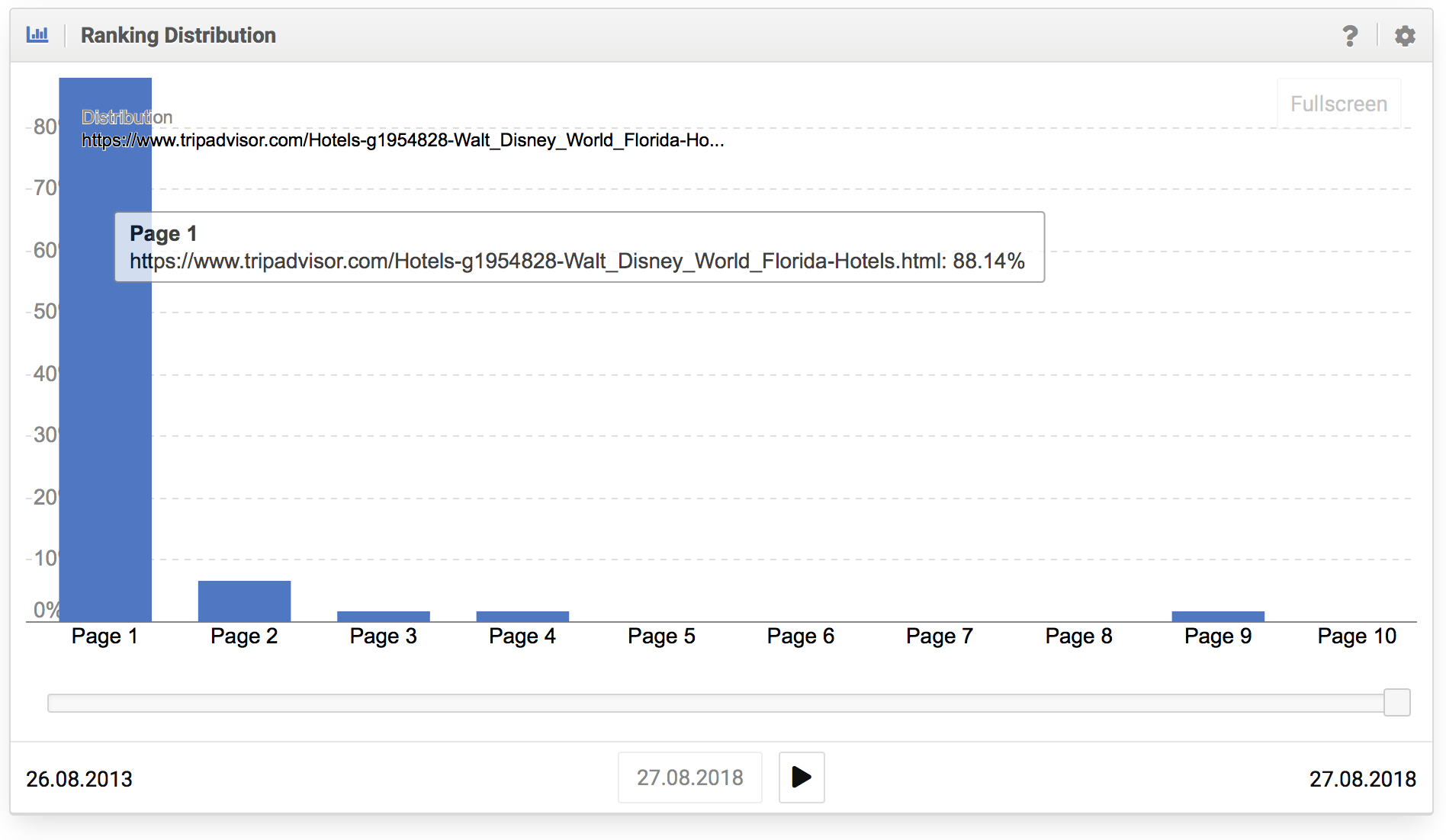The width and height of the screenshot is (1446, 840).
Task: Open settings with the gear icon
Action: pos(1405,36)
